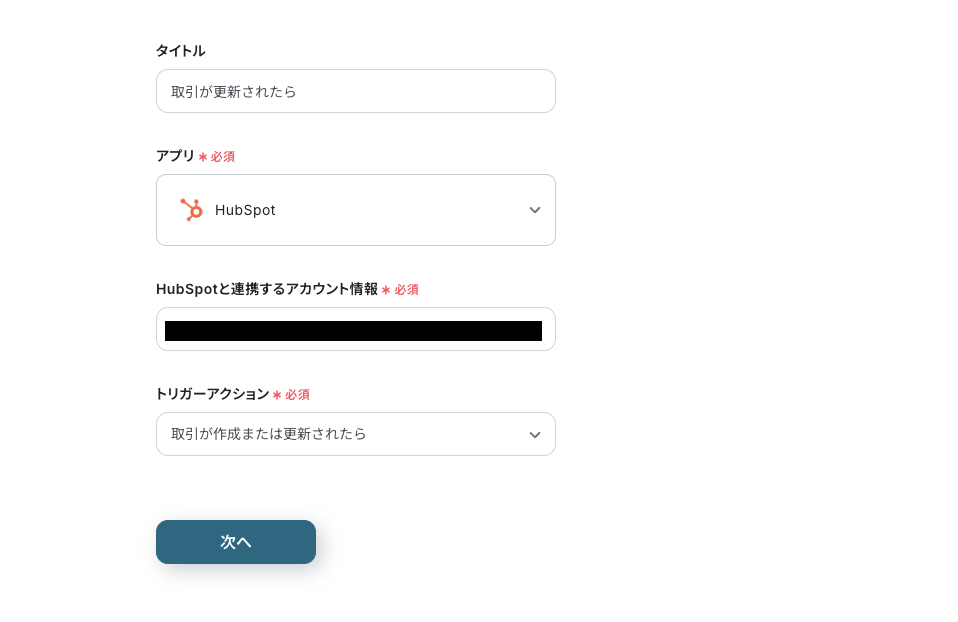Open the trigger selector showing 取引が作成または更新されたら
The image size is (958, 622).
tap(356, 434)
